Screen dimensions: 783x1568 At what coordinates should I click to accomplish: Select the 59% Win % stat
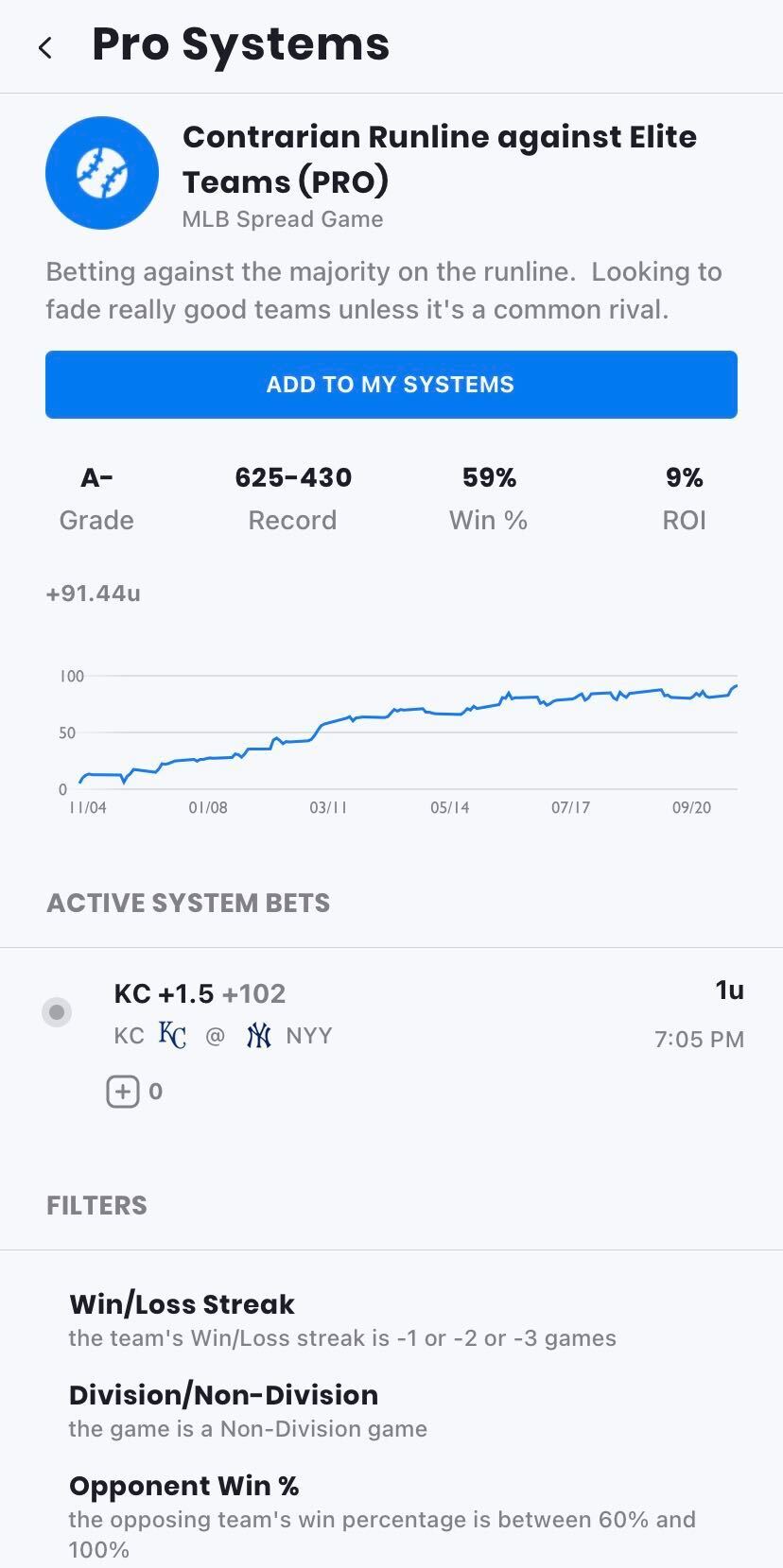[x=489, y=497]
